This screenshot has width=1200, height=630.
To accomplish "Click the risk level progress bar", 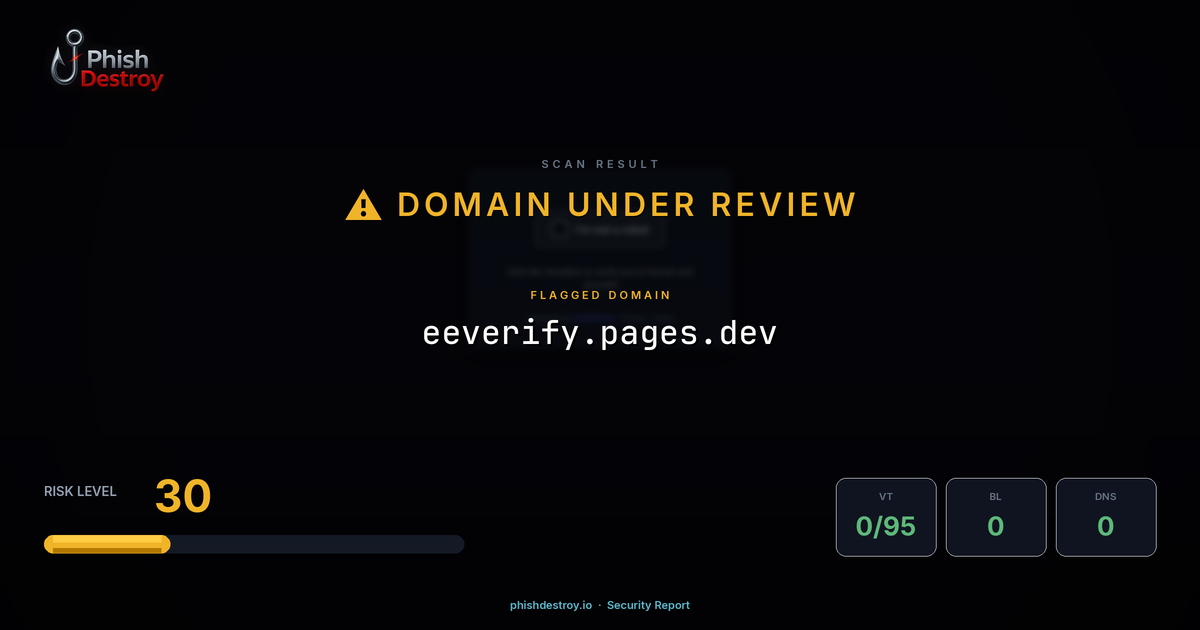I will pos(253,543).
